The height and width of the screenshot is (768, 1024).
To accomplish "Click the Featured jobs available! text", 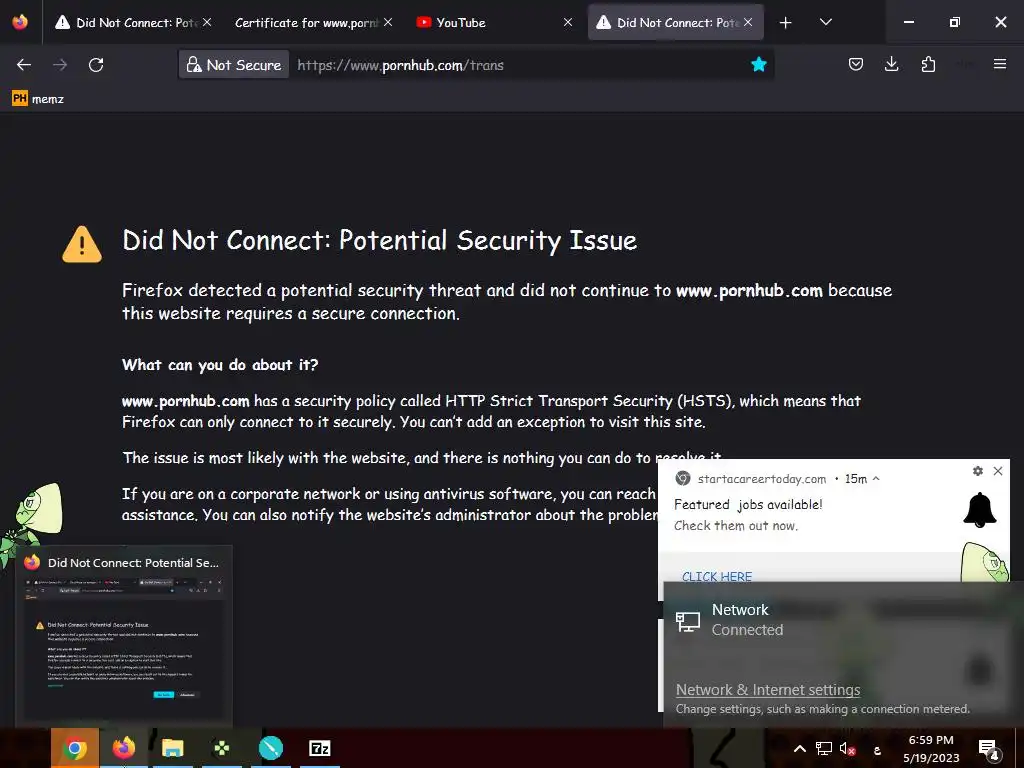I will [x=748, y=504].
